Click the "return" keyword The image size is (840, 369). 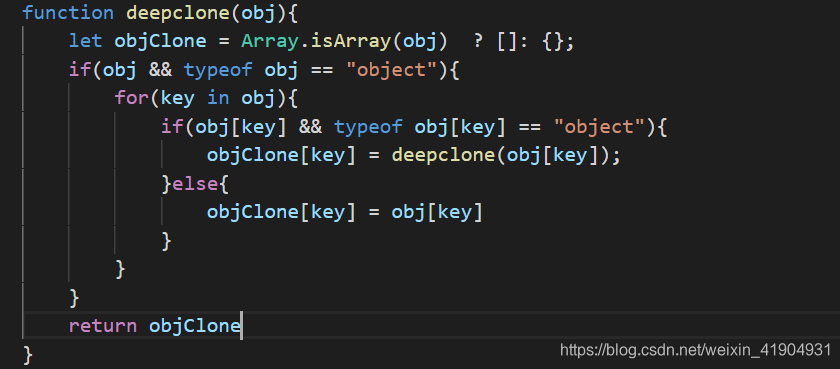tap(103, 325)
